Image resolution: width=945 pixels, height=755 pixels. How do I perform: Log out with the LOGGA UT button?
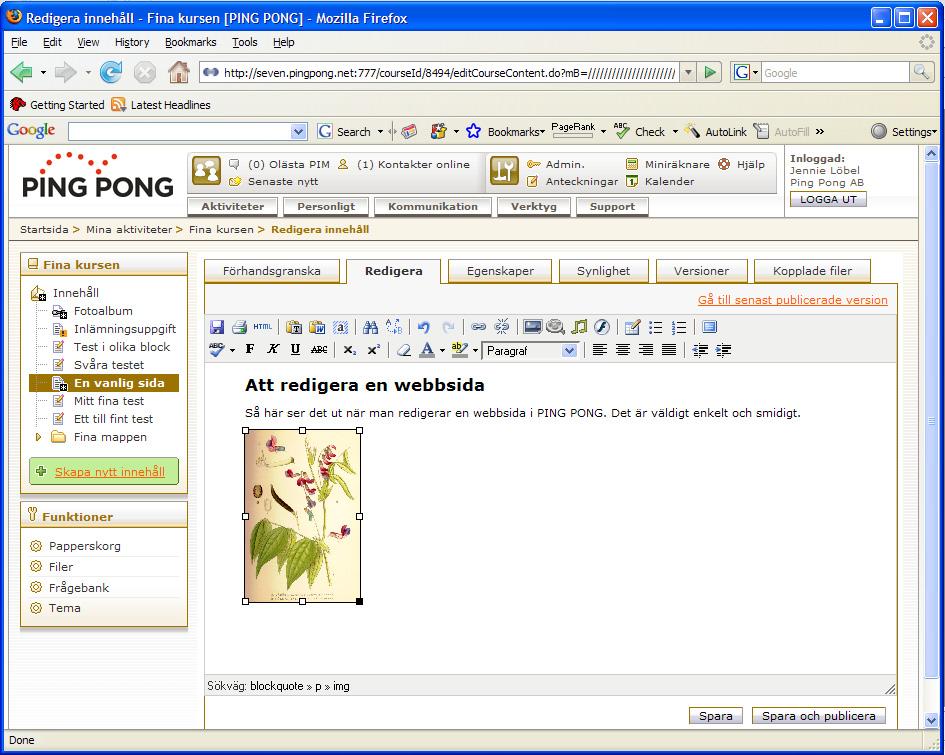(828, 199)
